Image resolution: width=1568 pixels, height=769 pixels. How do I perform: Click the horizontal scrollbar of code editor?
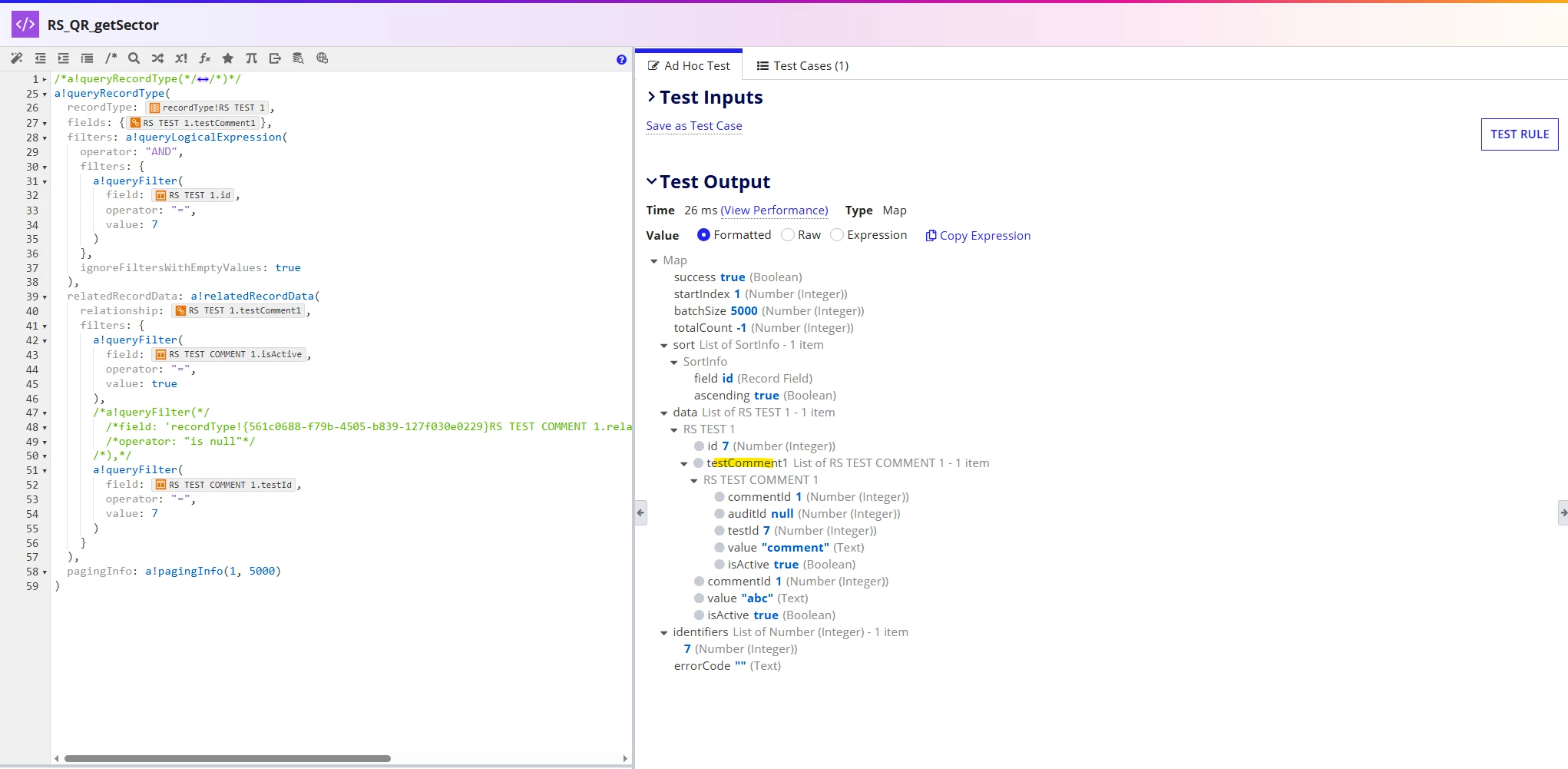coord(227,758)
